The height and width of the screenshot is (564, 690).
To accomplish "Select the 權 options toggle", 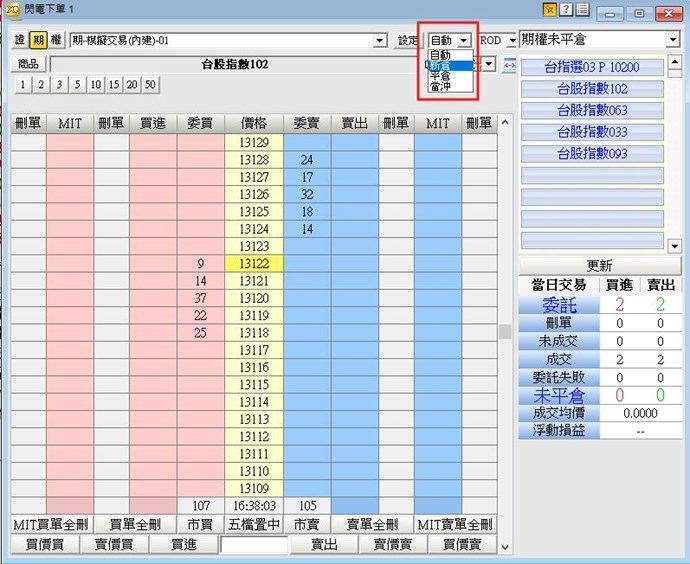I will tap(56, 40).
